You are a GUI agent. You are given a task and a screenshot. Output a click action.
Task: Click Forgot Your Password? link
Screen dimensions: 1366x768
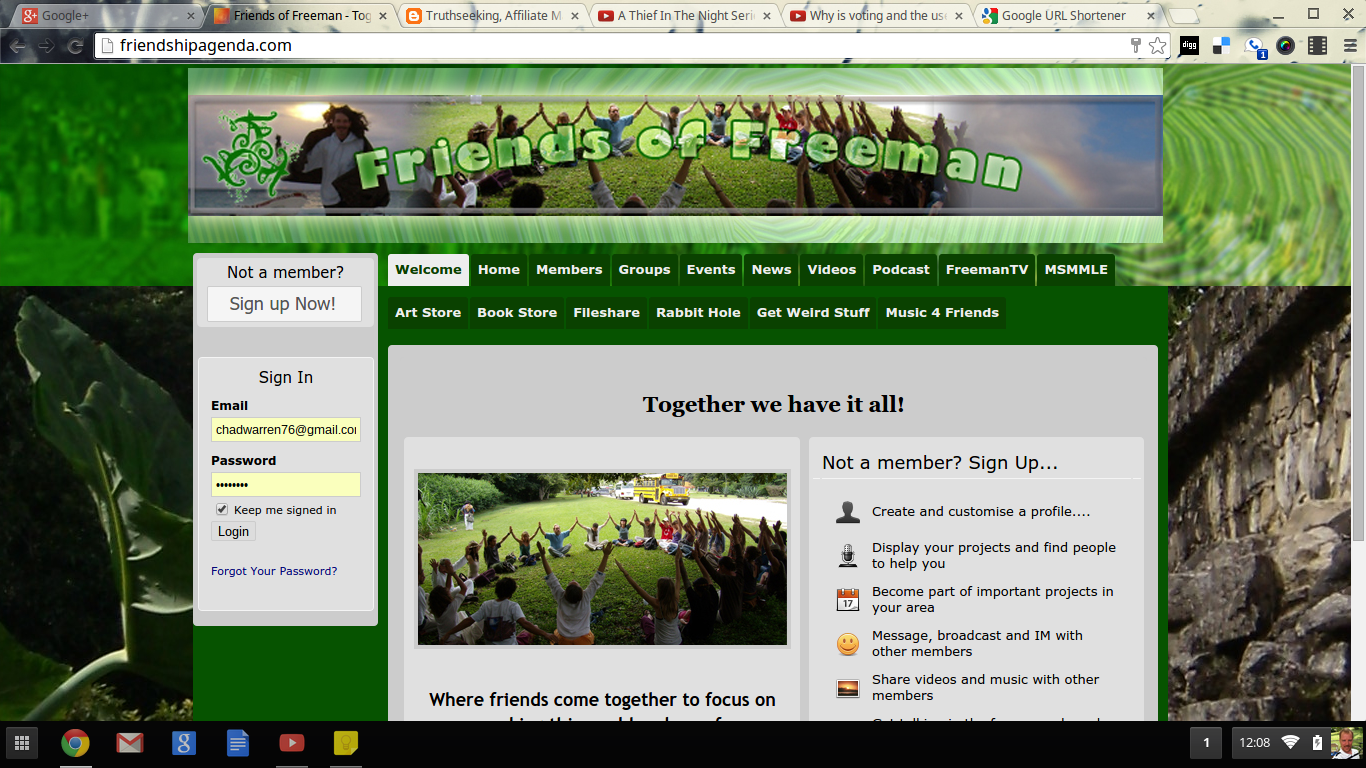tap(274, 571)
